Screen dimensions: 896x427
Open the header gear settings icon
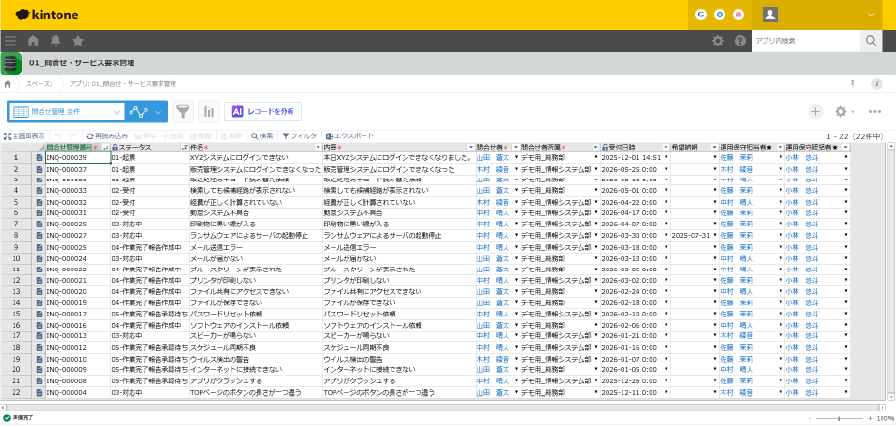click(718, 41)
